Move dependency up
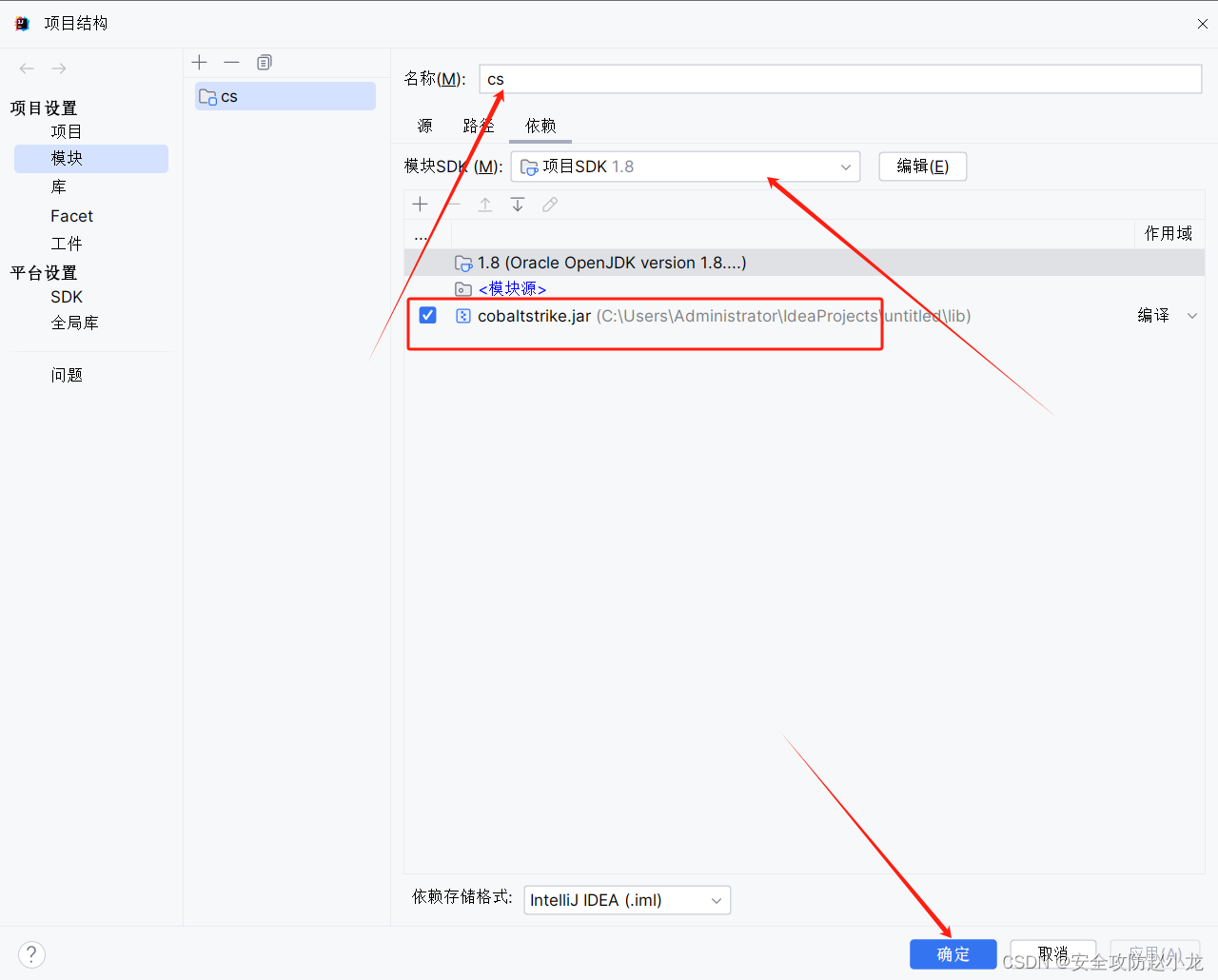1218x980 pixels. (x=485, y=205)
